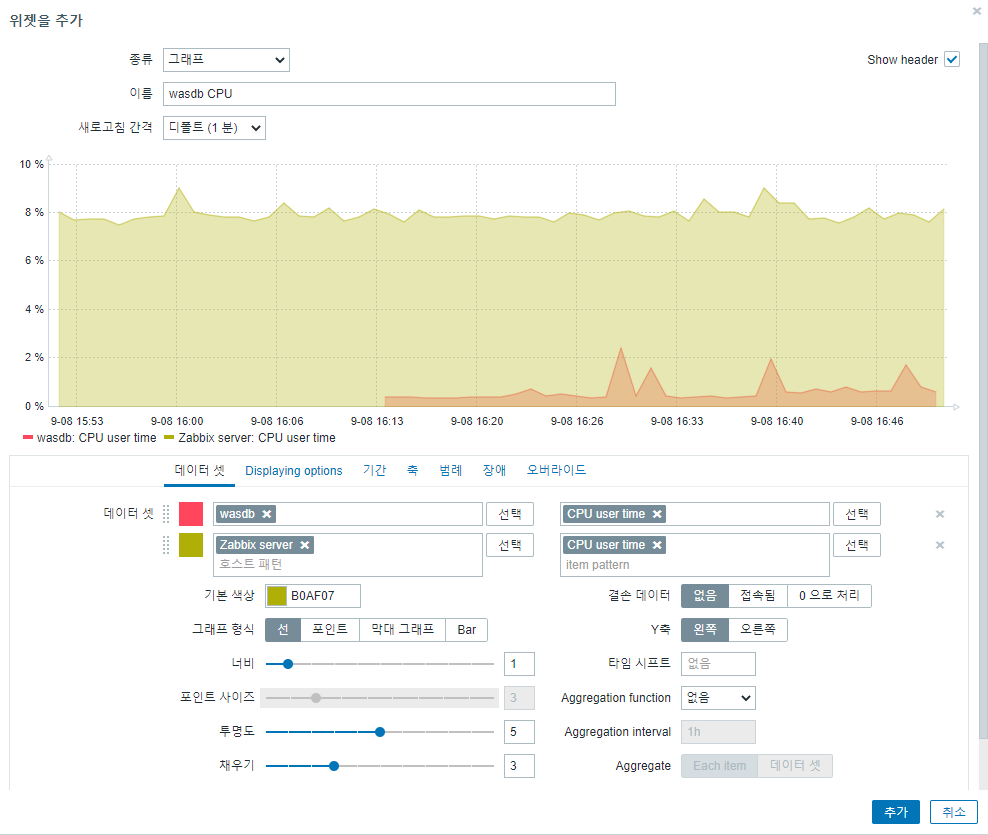Open the 기간 tab
The height and width of the screenshot is (835, 988).
(x=374, y=471)
